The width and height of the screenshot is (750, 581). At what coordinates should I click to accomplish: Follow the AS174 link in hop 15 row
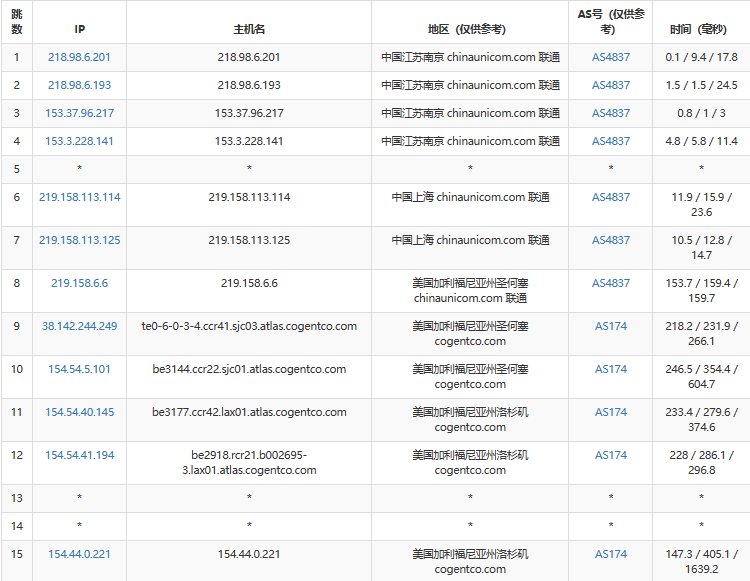point(611,554)
